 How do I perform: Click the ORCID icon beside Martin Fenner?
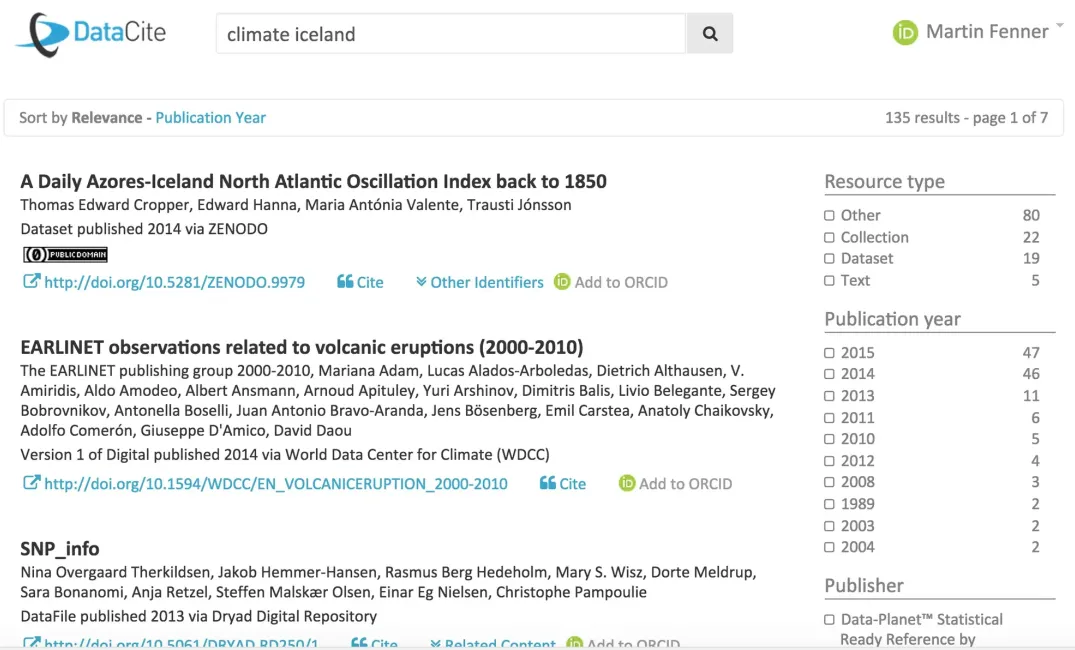click(x=905, y=32)
